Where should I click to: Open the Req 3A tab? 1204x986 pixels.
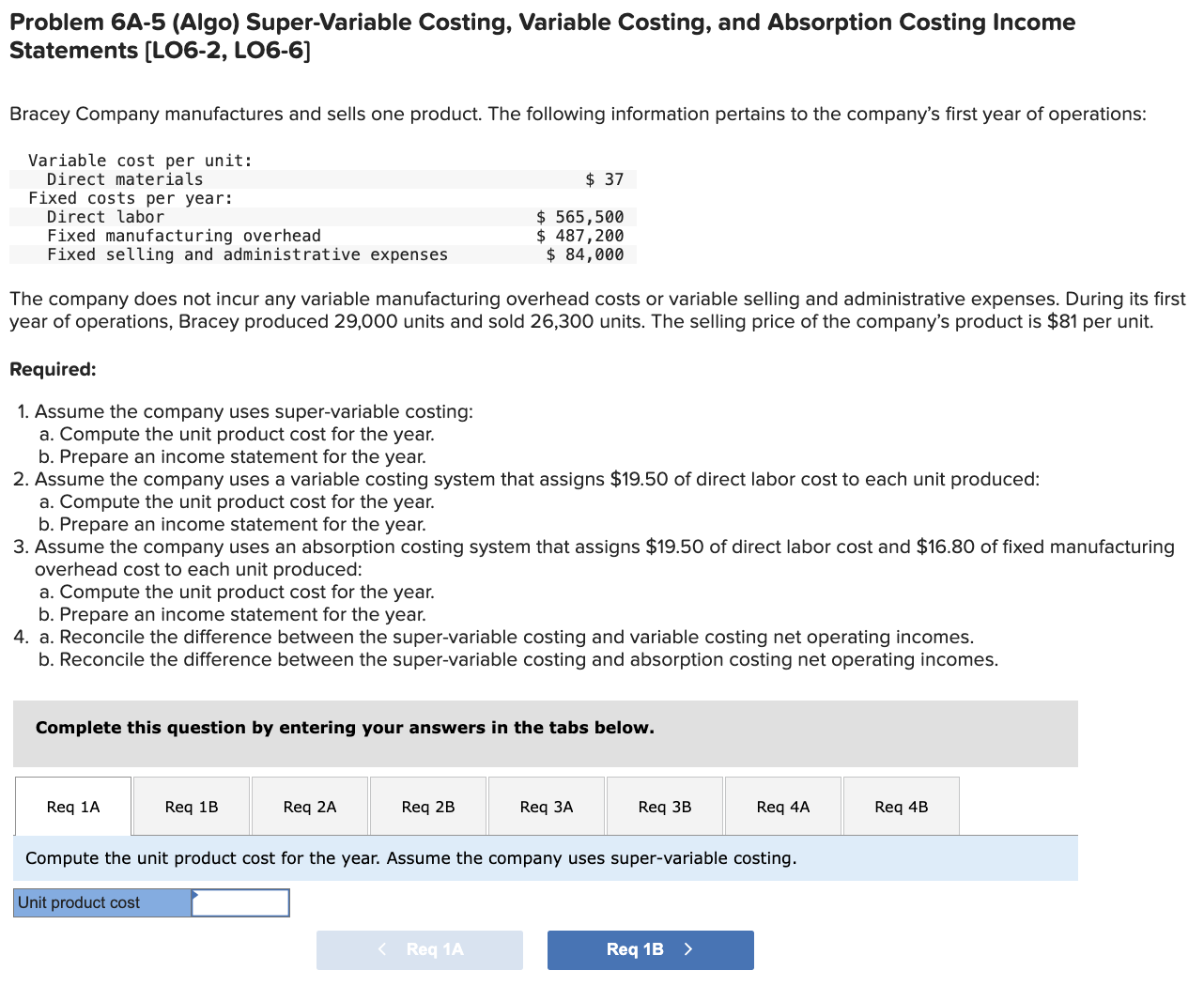point(546,805)
